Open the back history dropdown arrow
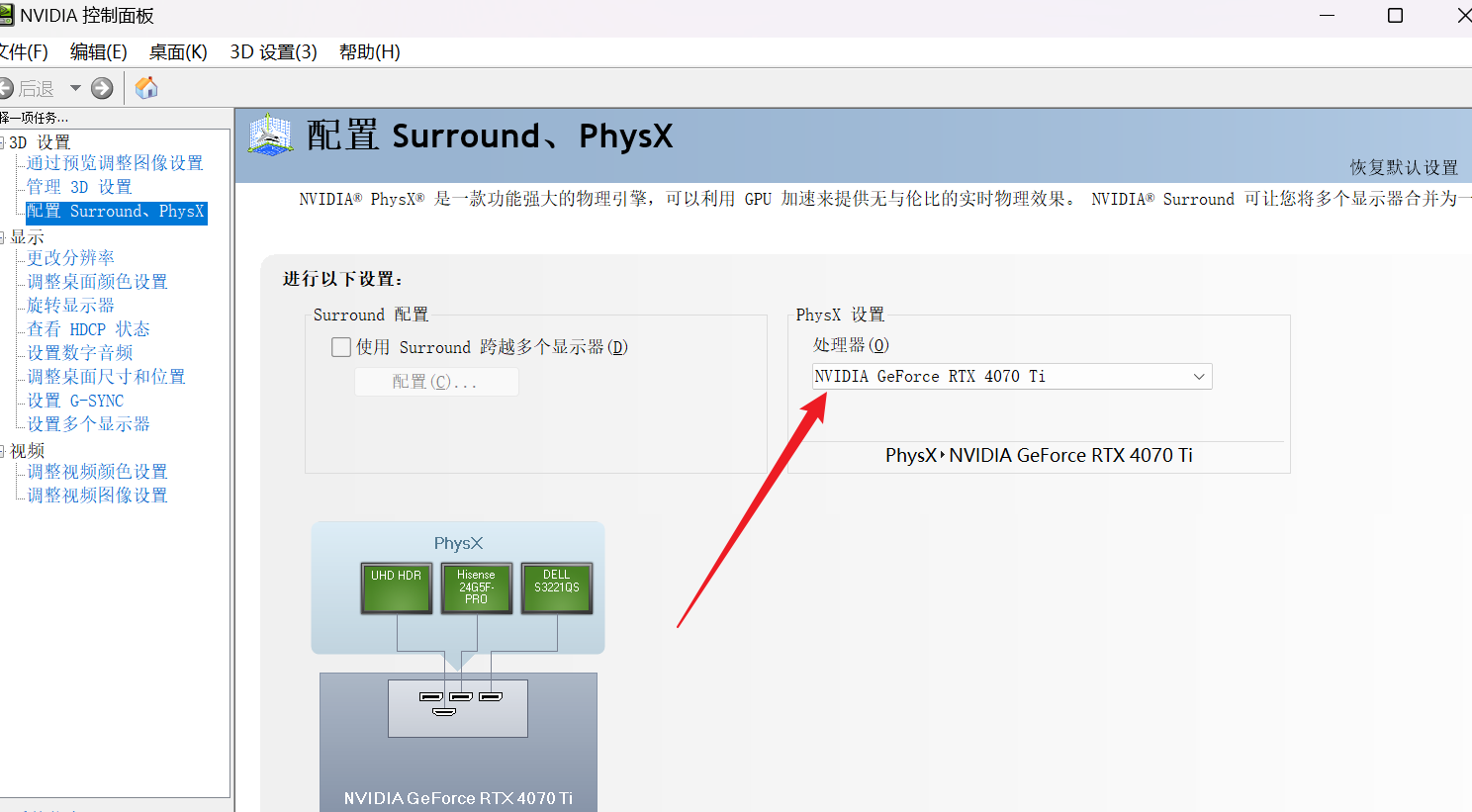 [x=75, y=88]
